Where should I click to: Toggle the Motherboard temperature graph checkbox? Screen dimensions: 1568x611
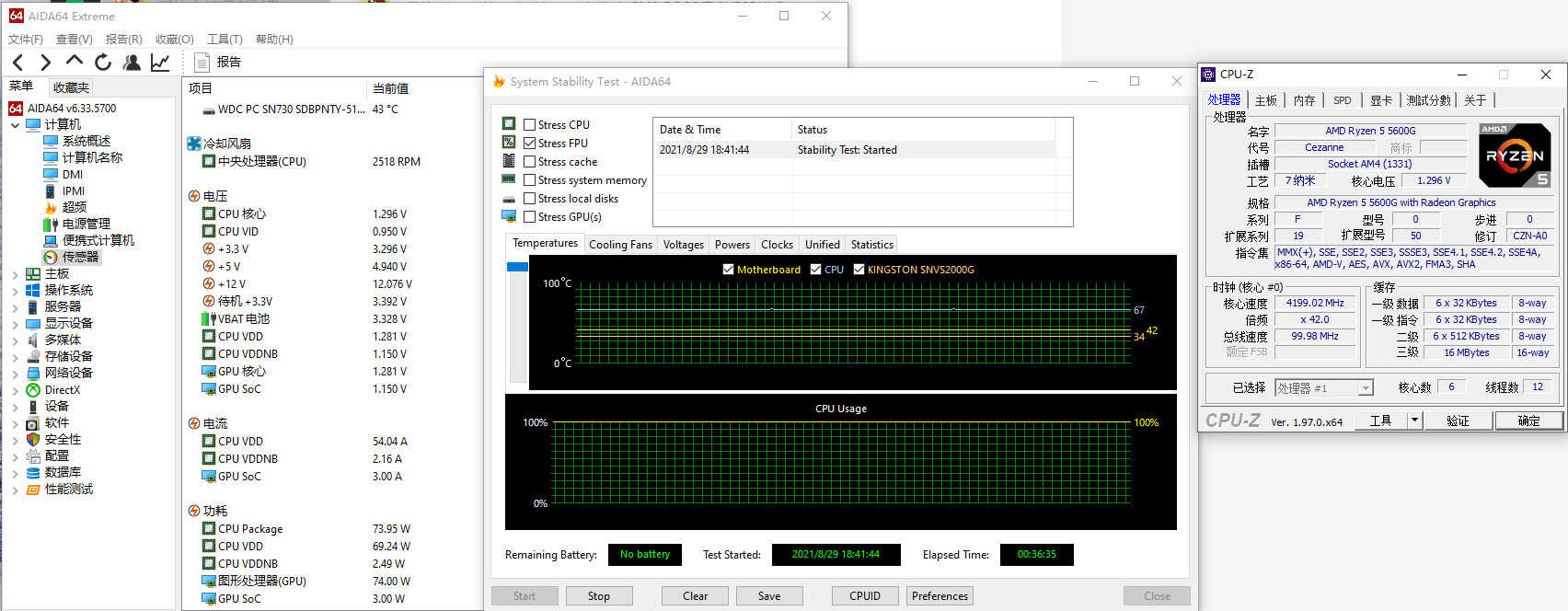[x=729, y=270]
